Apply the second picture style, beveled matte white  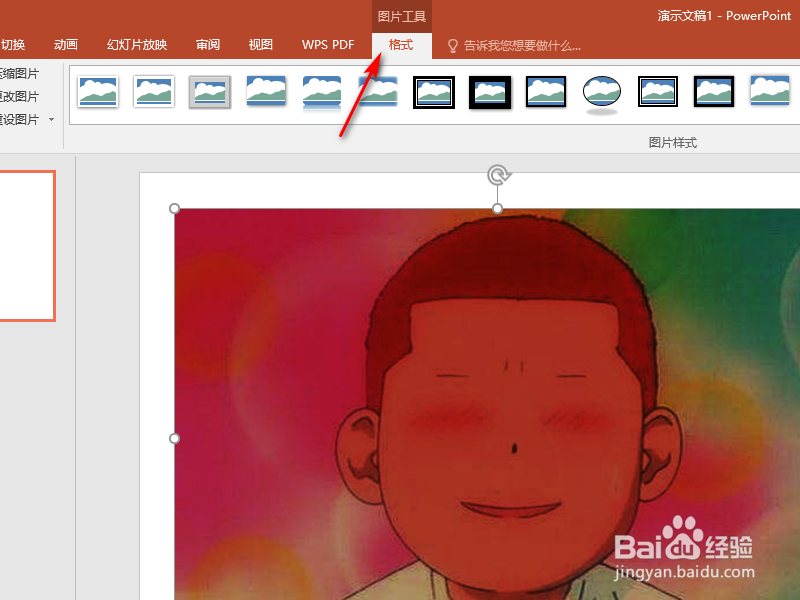(154, 92)
